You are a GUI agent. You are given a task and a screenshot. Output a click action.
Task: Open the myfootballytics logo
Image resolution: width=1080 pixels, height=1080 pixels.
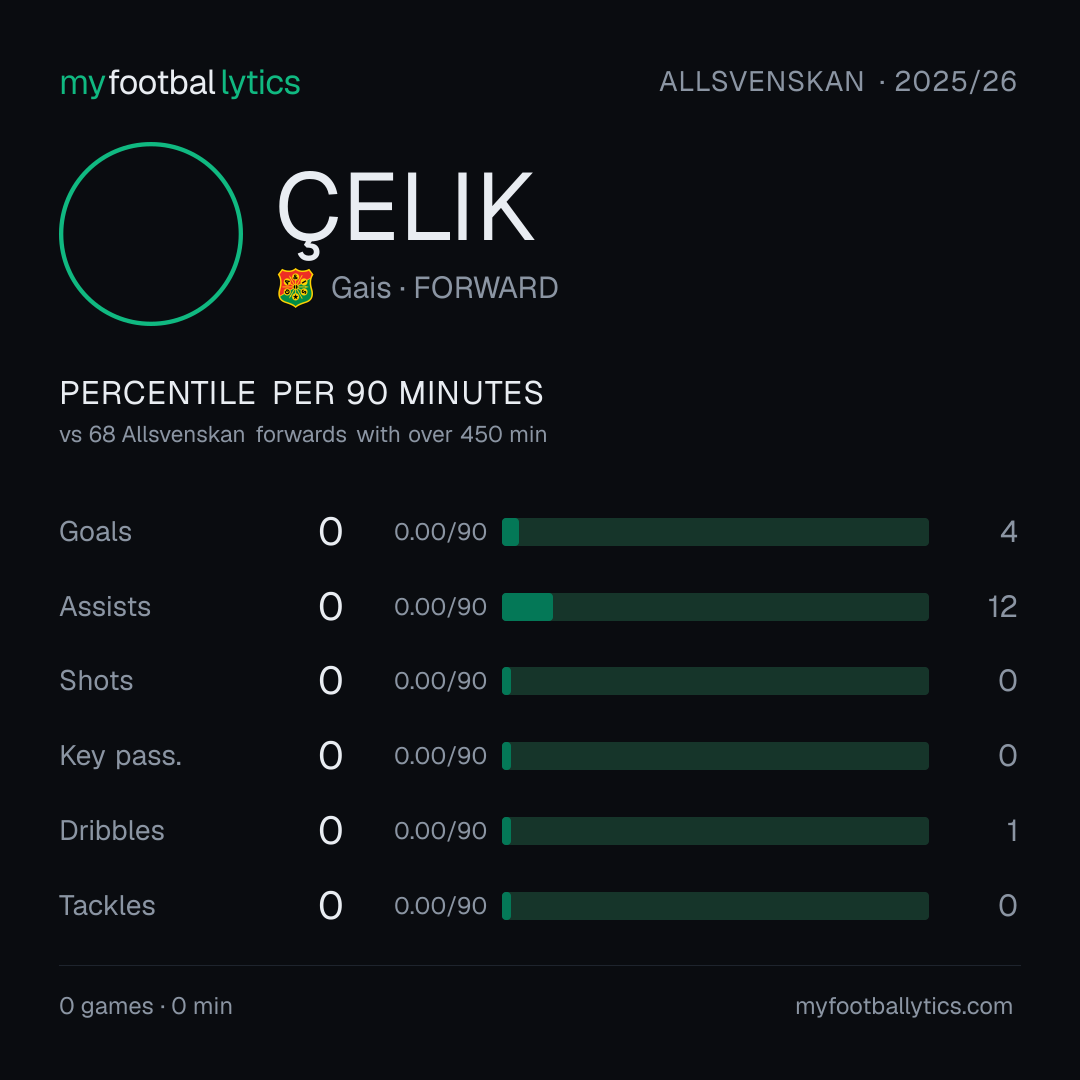click(180, 83)
